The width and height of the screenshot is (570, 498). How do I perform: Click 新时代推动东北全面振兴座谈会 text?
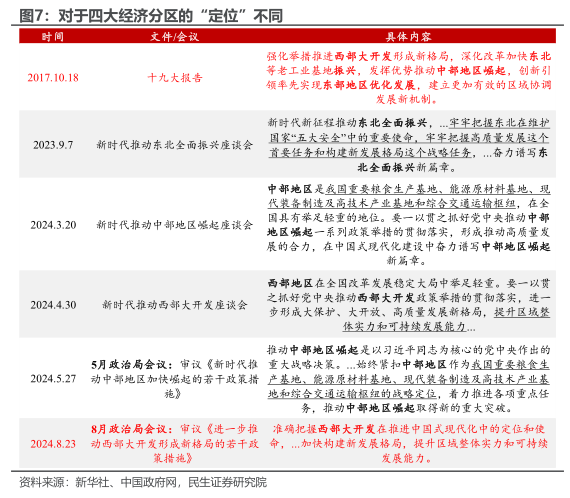pyautogui.click(x=175, y=145)
